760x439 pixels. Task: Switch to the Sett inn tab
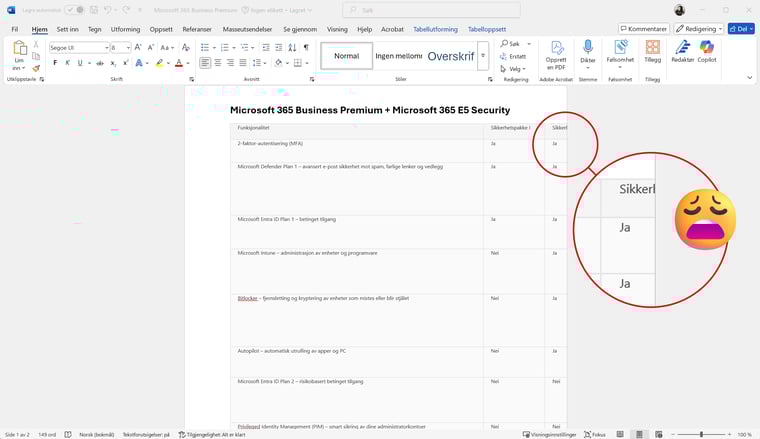(67, 29)
